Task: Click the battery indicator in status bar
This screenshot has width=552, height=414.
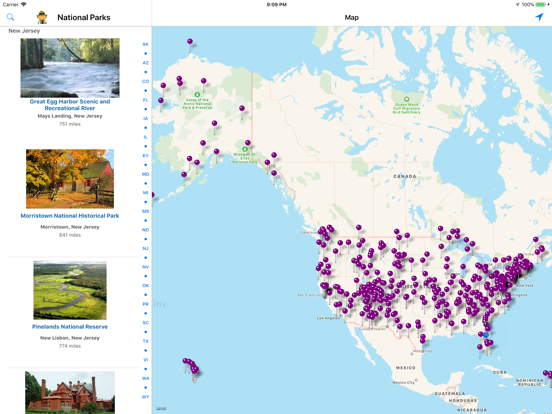Action: [x=540, y=5]
